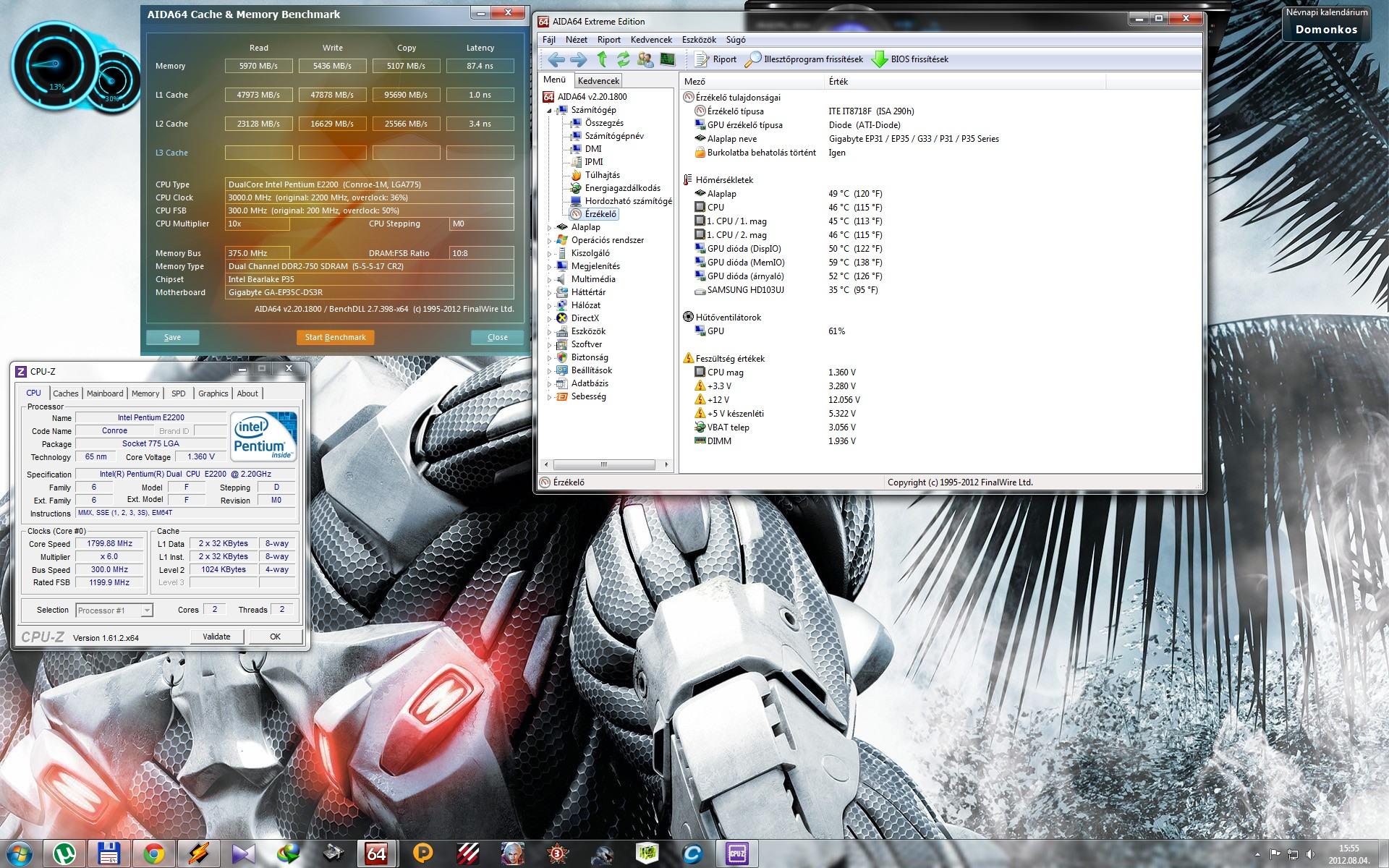Expand the Operációs rendszer tree node

(x=549, y=241)
